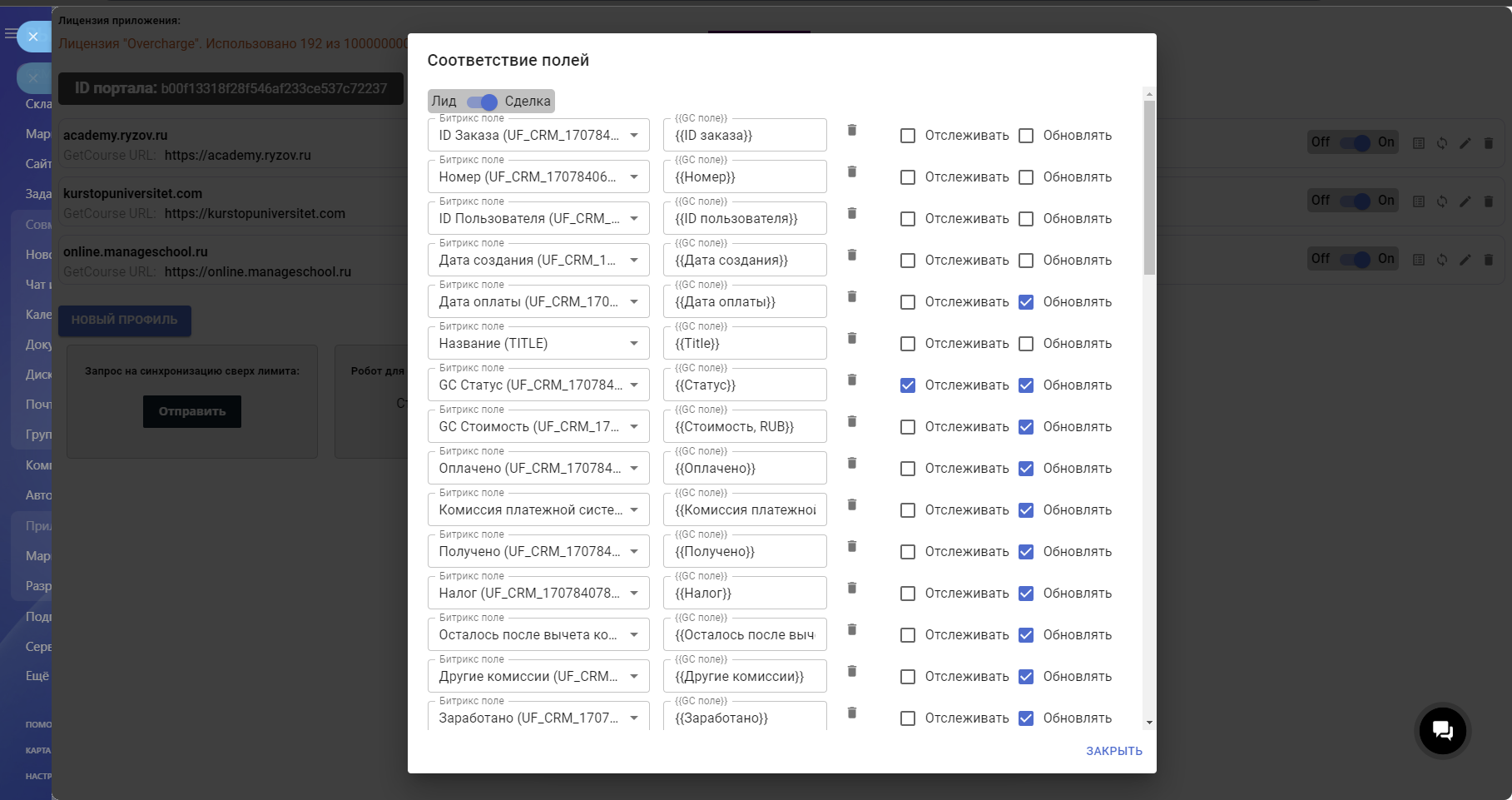Enable Обновлять for ID Заказа row

tap(1026, 136)
